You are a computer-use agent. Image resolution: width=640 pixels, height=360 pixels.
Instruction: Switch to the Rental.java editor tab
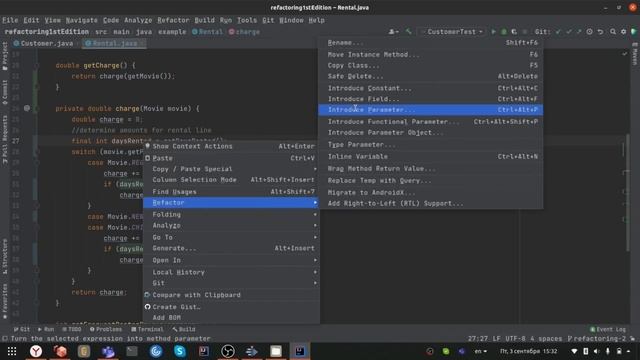pos(113,43)
